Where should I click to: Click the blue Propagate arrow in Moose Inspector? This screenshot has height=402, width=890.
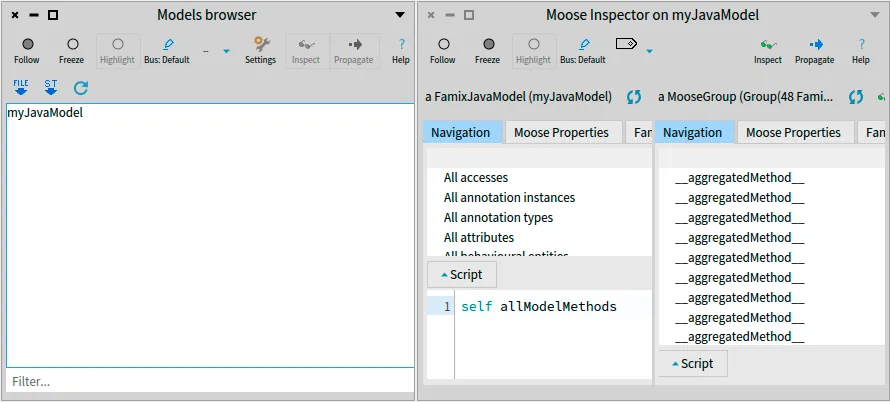[815, 51]
